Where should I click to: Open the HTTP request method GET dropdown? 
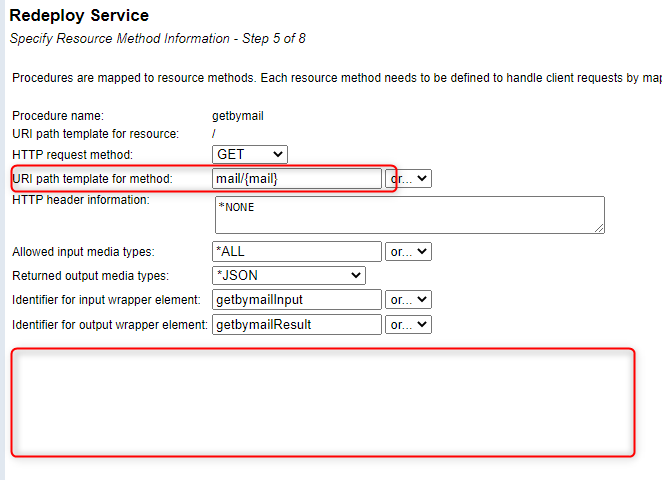click(250, 154)
